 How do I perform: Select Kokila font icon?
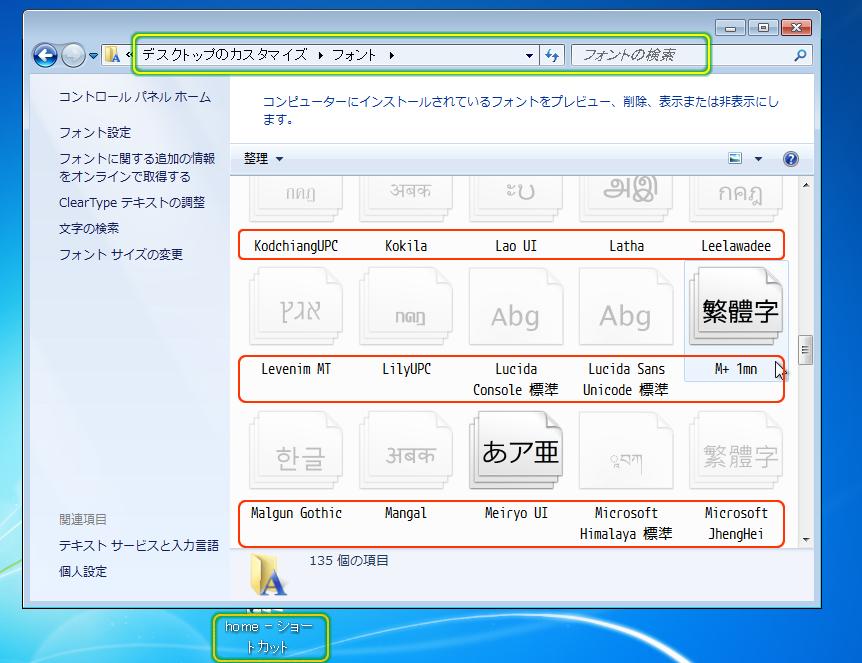pyautogui.click(x=406, y=199)
